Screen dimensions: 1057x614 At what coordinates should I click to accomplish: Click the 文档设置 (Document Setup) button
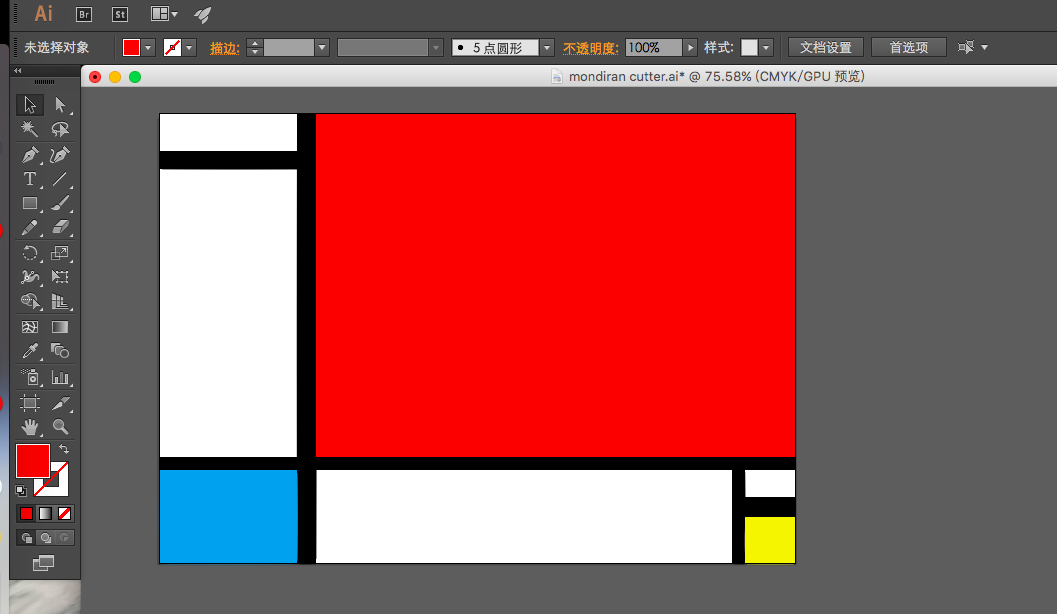pyautogui.click(x=826, y=47)
